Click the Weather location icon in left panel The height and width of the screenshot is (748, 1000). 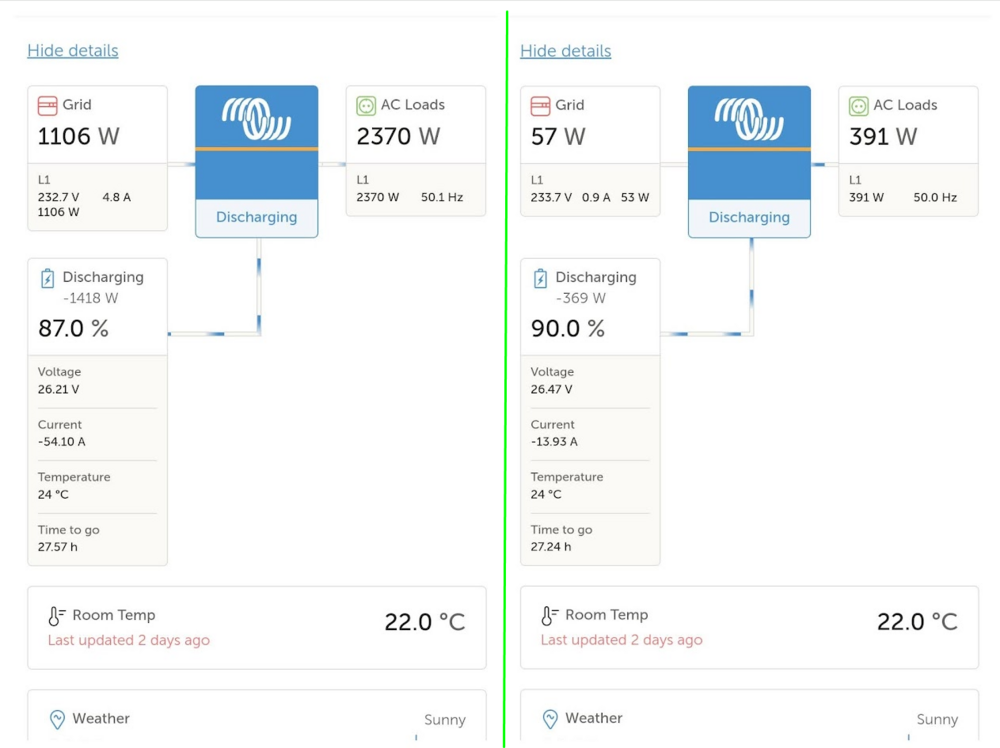pyautogui.click(x=57, y=719)
